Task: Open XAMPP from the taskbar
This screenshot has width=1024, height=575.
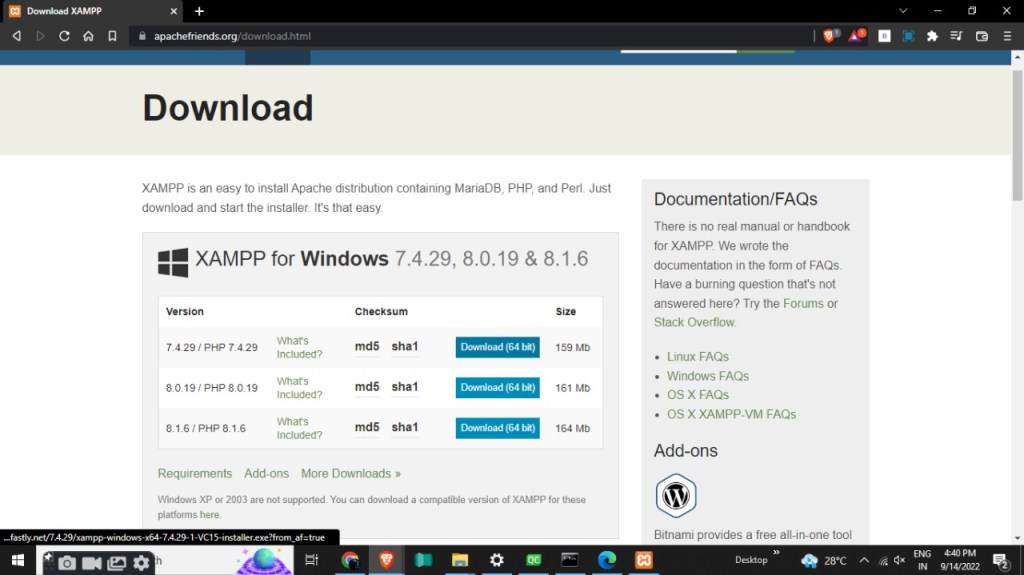Action: 646,560
